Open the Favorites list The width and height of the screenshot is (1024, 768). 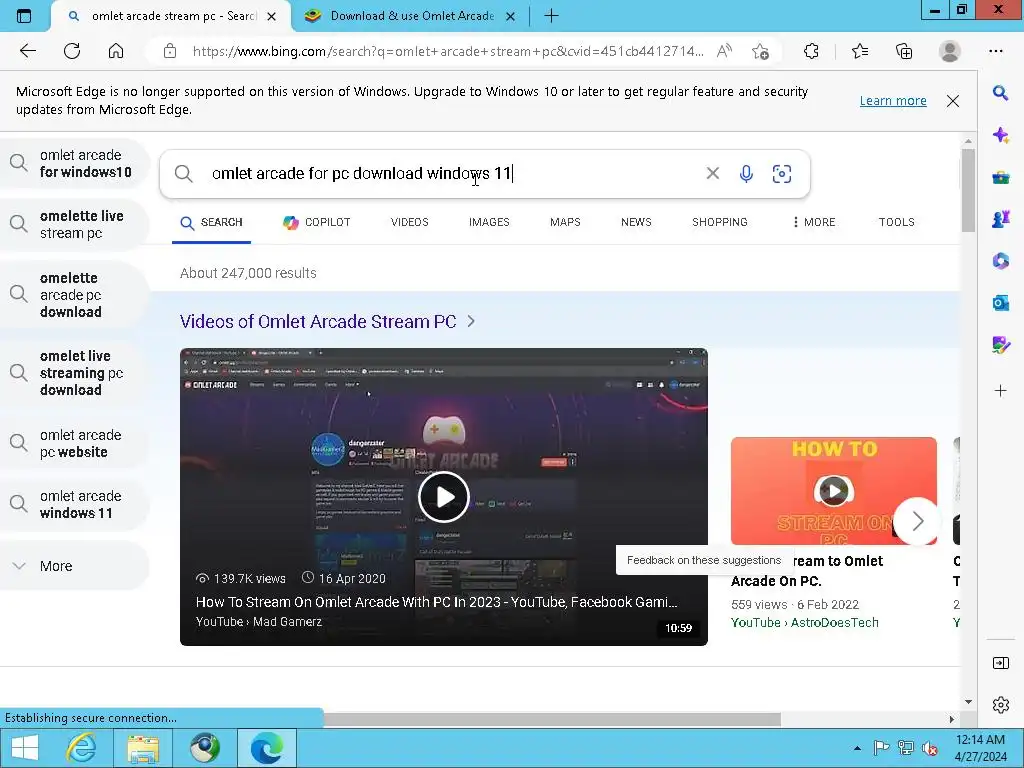(860, 51)
